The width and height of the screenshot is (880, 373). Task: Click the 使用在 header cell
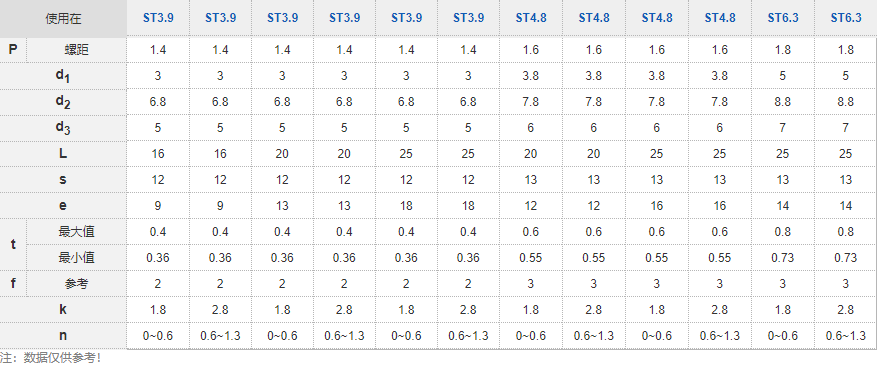[63, 19]
